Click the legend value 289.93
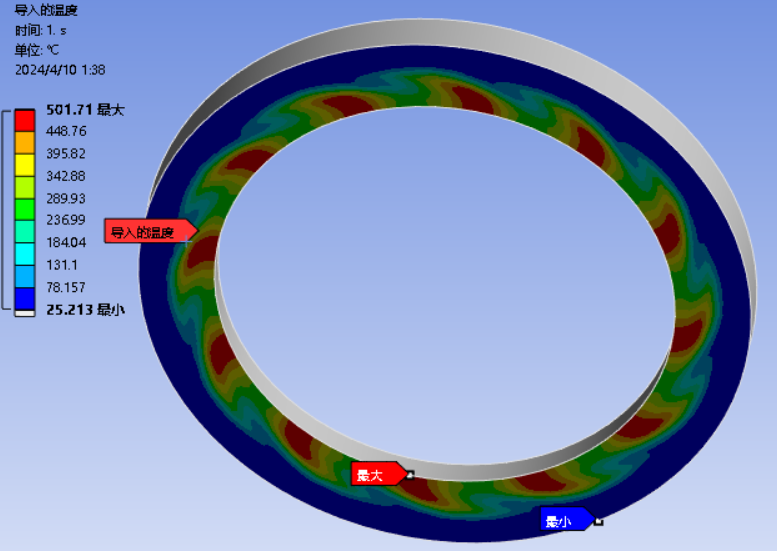 point(66,198)
